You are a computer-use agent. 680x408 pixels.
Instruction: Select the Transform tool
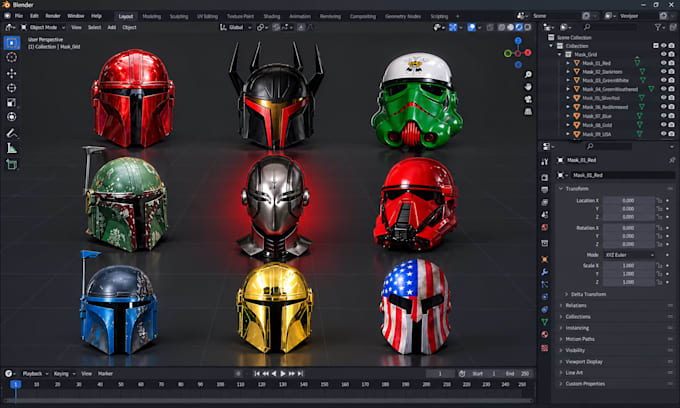click(12, 117)
